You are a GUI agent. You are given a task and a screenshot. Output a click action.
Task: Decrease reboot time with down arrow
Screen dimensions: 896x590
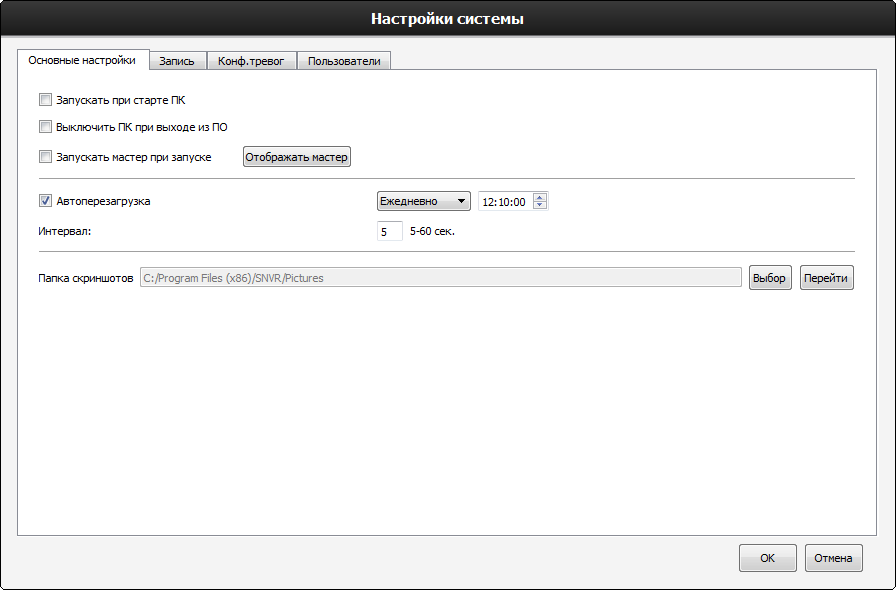click(539, 205)
